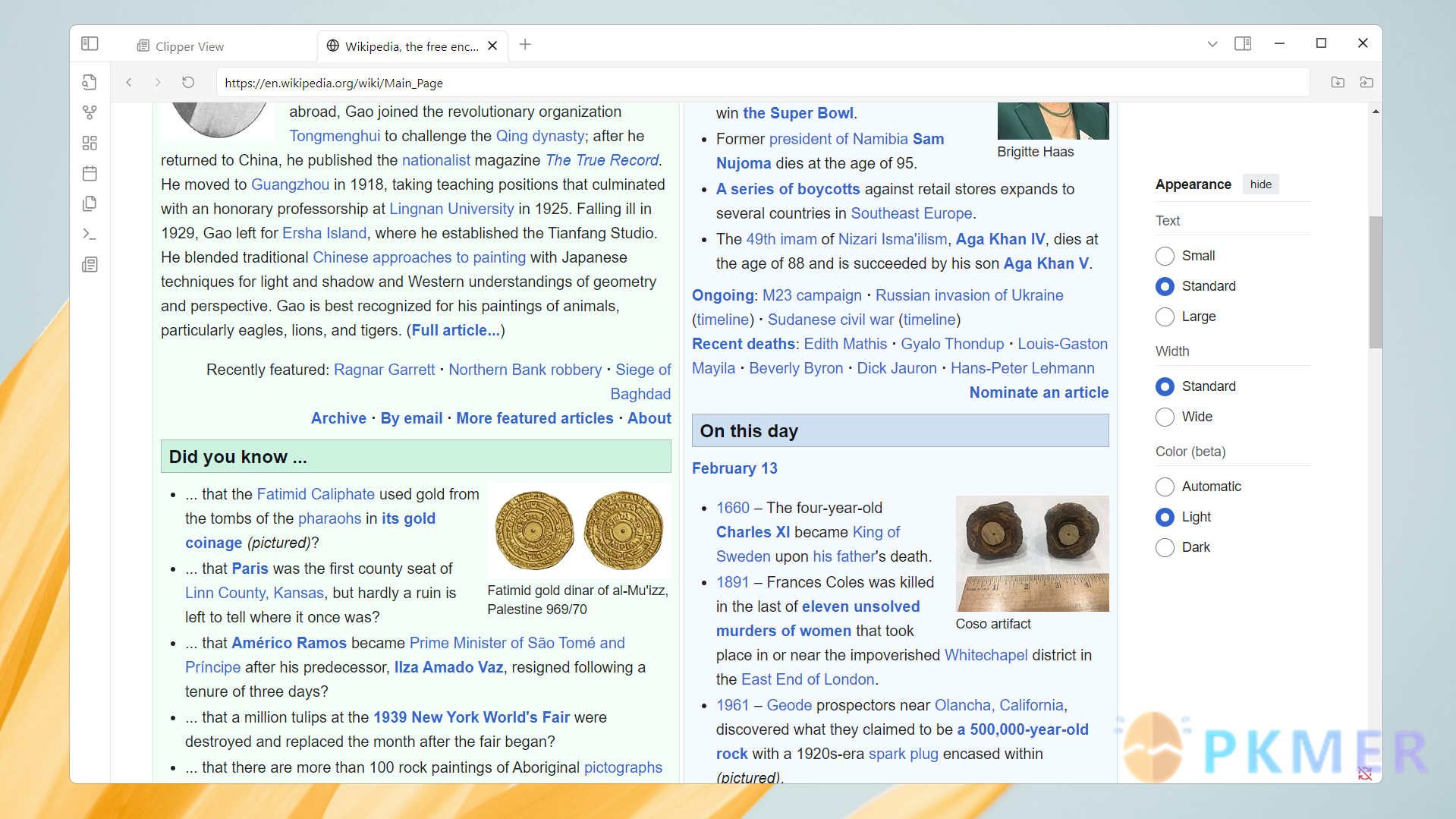
Task: Open the Full article link
Action: coord(456,330)
